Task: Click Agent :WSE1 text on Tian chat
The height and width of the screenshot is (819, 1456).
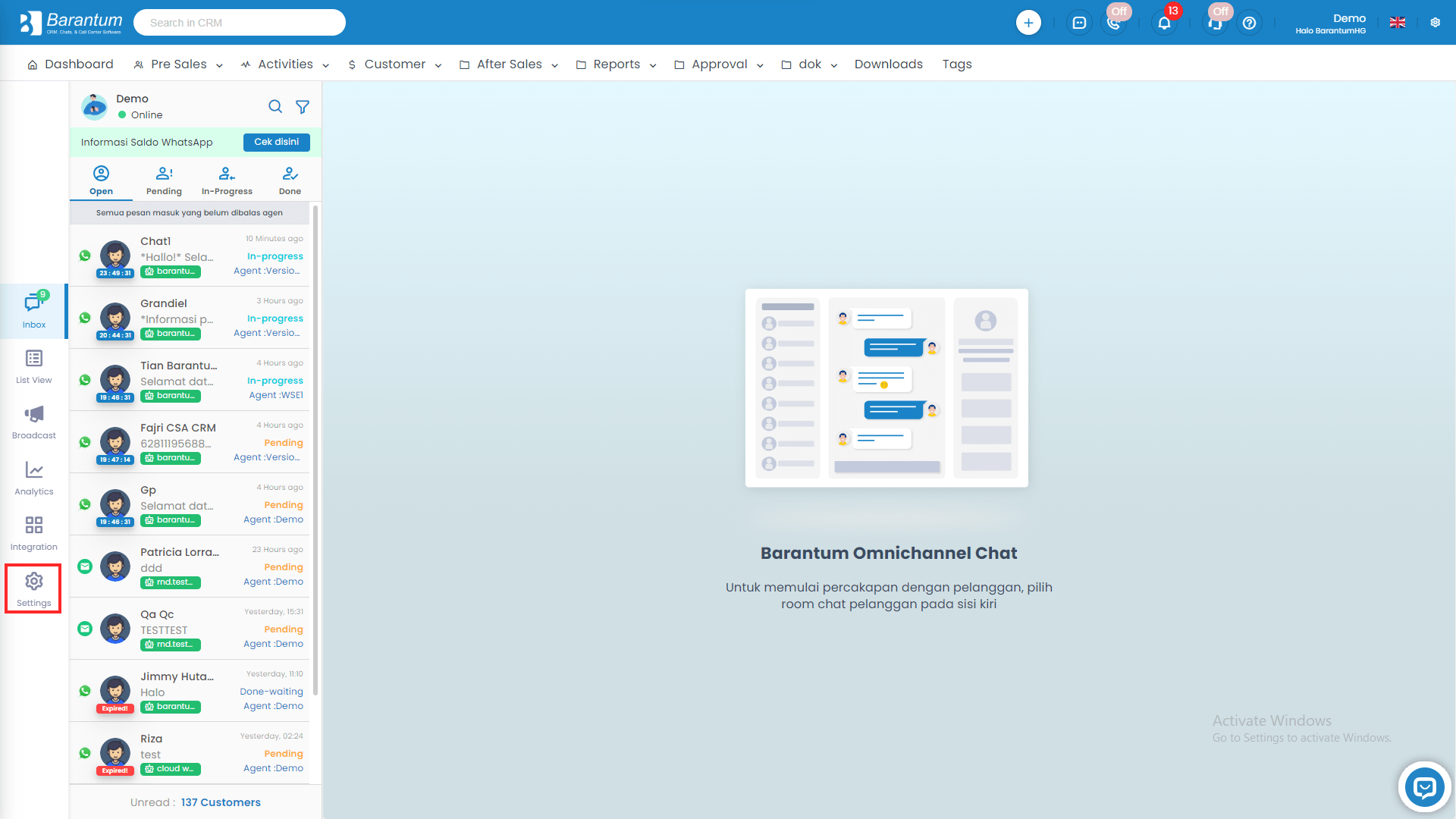Action: pyautogui.click(x=276, y=395)
